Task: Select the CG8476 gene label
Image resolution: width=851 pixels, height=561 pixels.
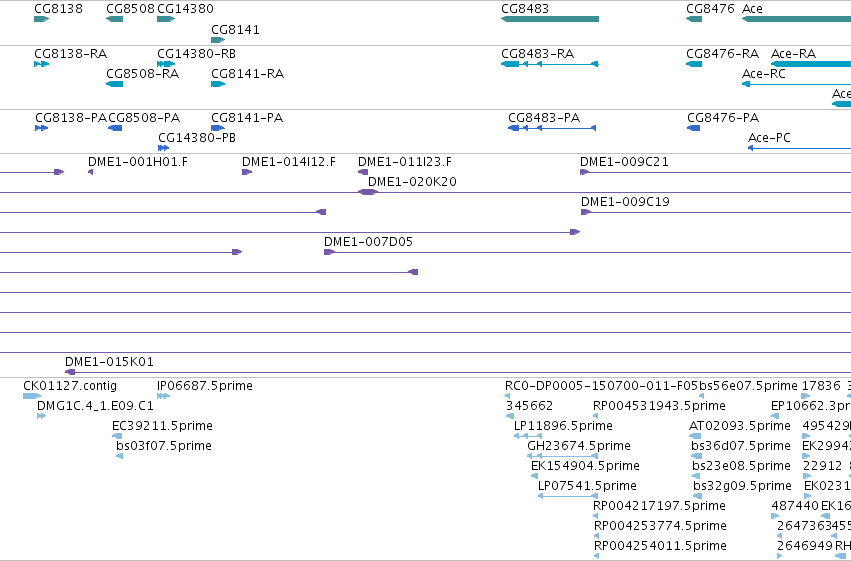Action: pyautogui.click(x=710, y=9)
